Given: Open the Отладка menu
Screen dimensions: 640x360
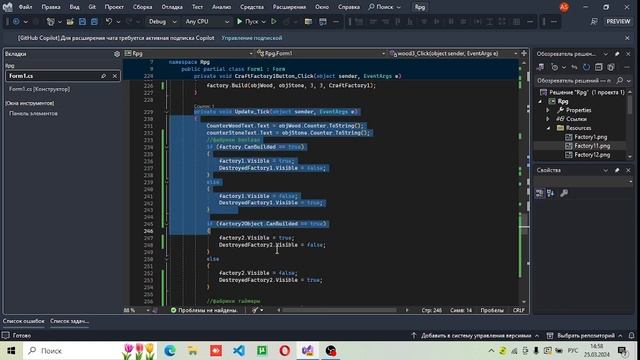Looking at the screenshot, I should click(172, 7).
